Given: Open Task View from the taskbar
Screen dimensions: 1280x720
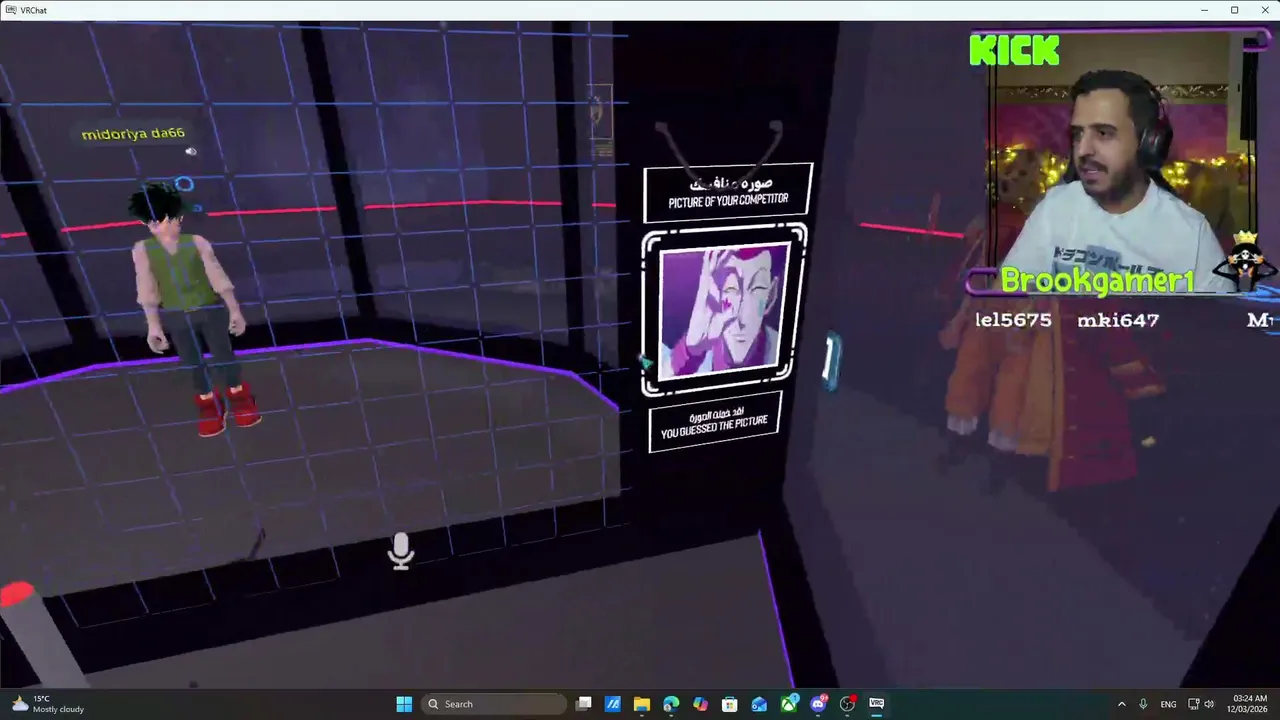Looking at the screenshot, I should point(584,704).
